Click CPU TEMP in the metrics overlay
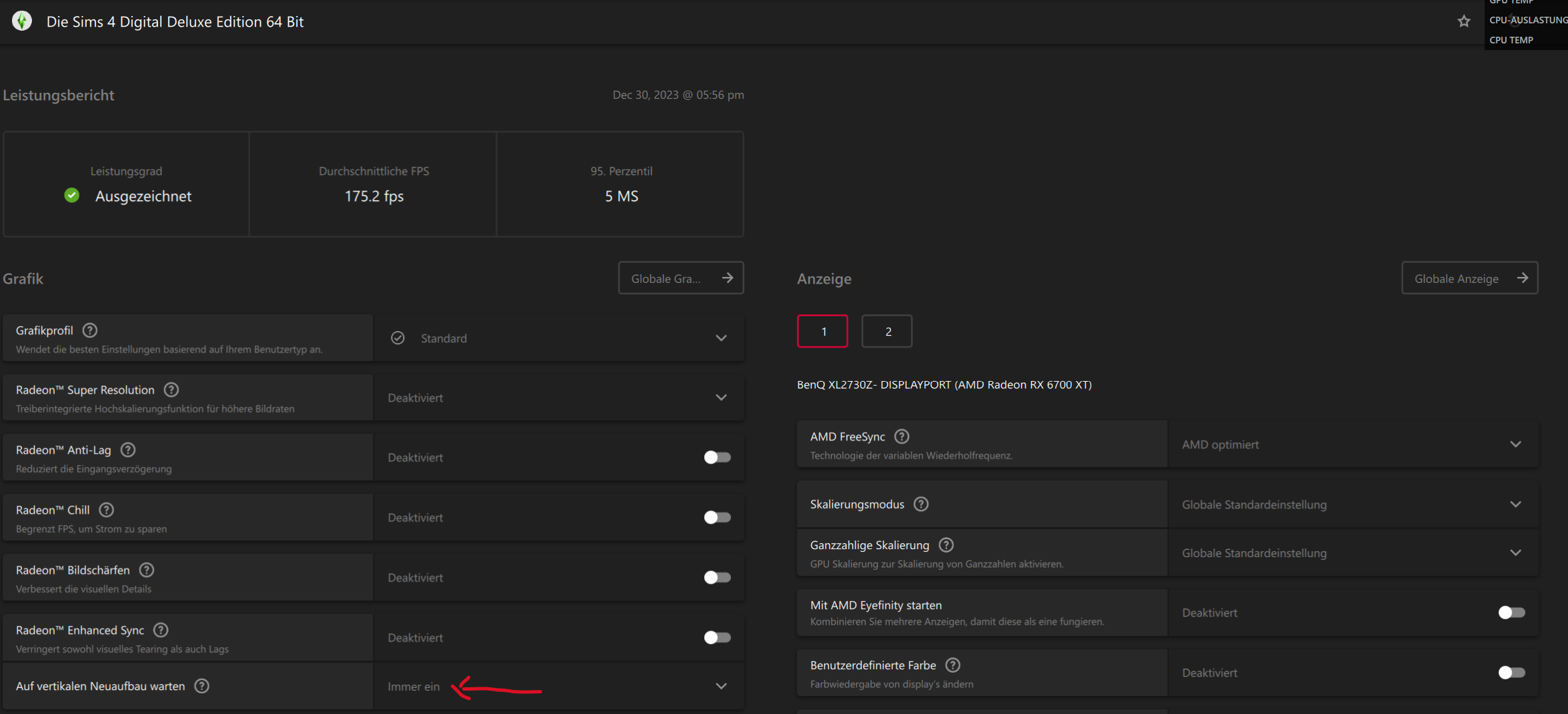Viewport: 1568px width, 714px height. coord(1511,40)
